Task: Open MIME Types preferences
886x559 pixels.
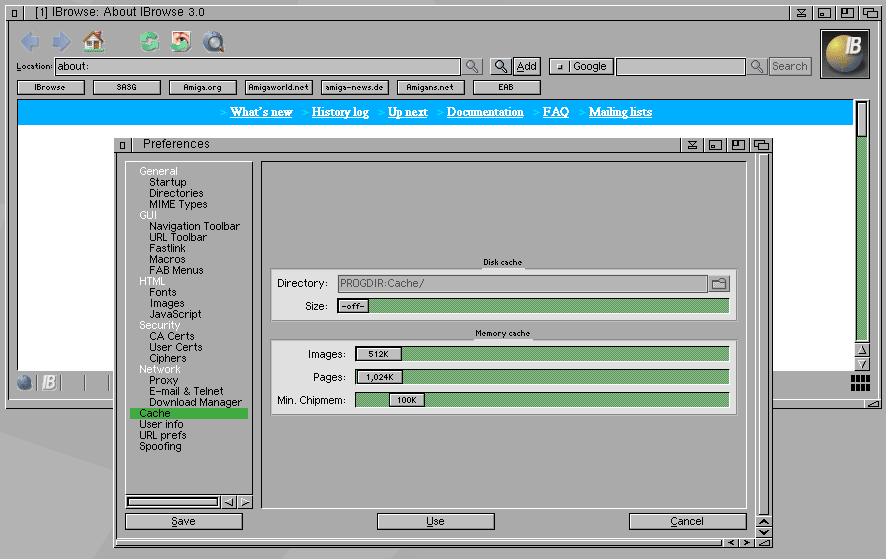Action: 178,204
